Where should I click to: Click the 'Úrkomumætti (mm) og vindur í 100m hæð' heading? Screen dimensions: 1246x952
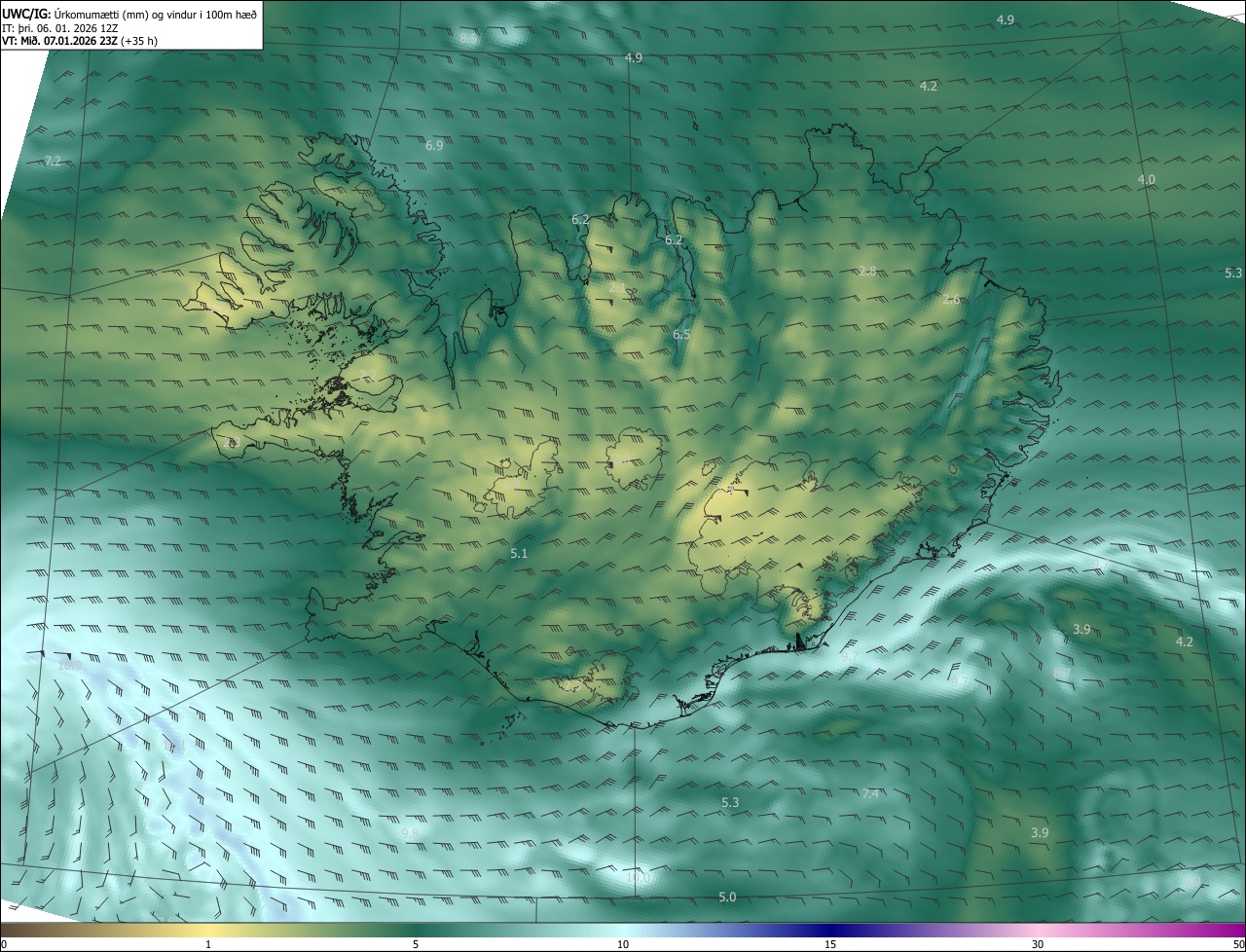click(155, 15)
